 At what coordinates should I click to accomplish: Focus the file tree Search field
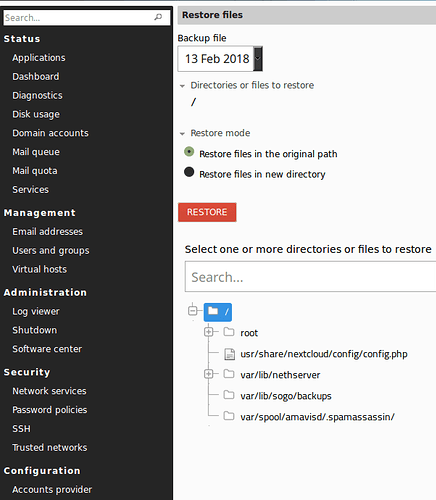[x=310, y=277]
